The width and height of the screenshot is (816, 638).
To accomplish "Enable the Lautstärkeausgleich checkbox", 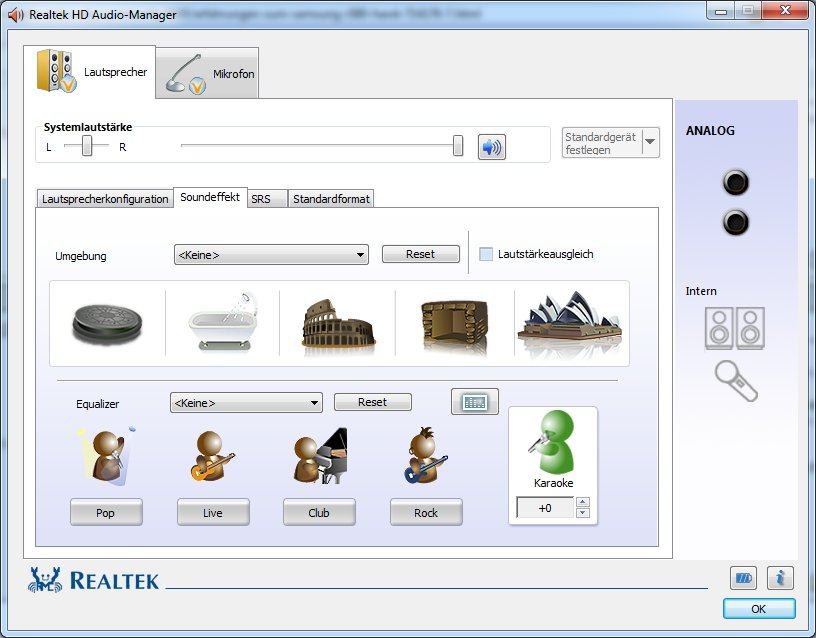I will pyautogui.click(x=486, y=254).
